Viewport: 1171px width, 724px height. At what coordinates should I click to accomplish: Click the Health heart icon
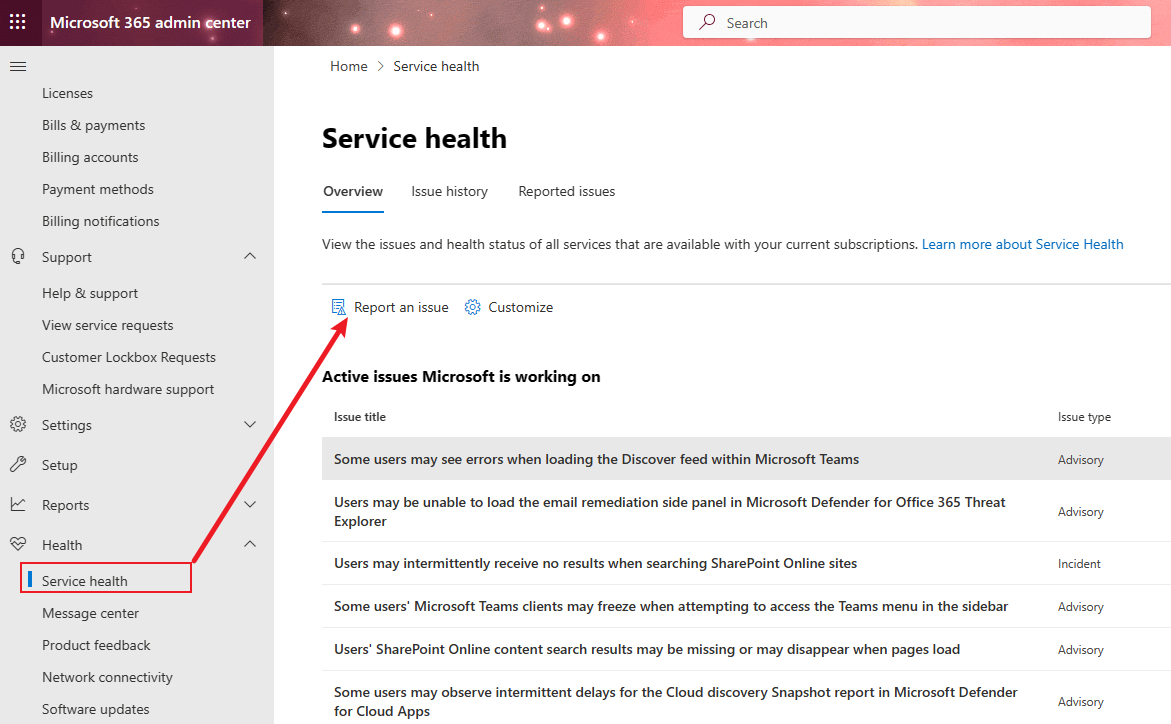[18, 544]
